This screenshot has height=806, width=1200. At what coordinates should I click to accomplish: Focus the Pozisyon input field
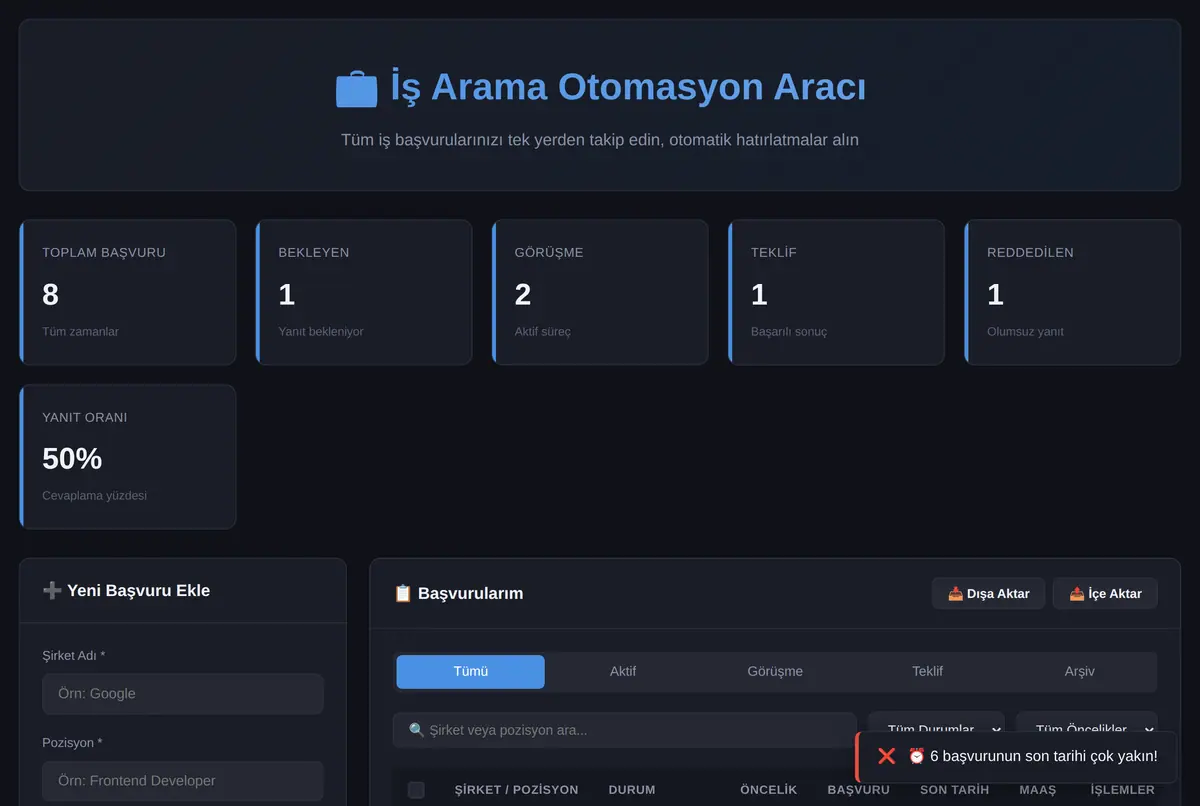click(183, 781)
